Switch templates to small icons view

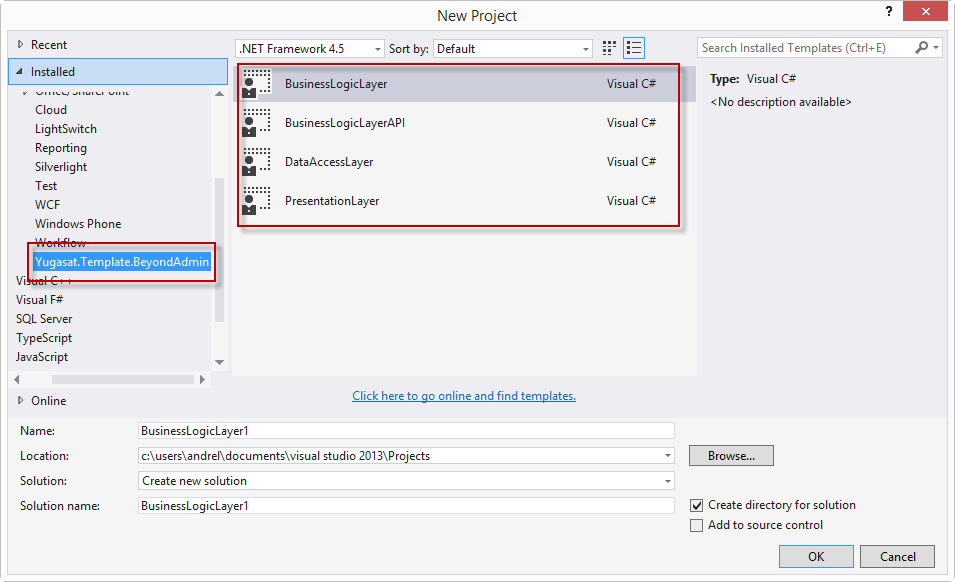tap(608, 47)
